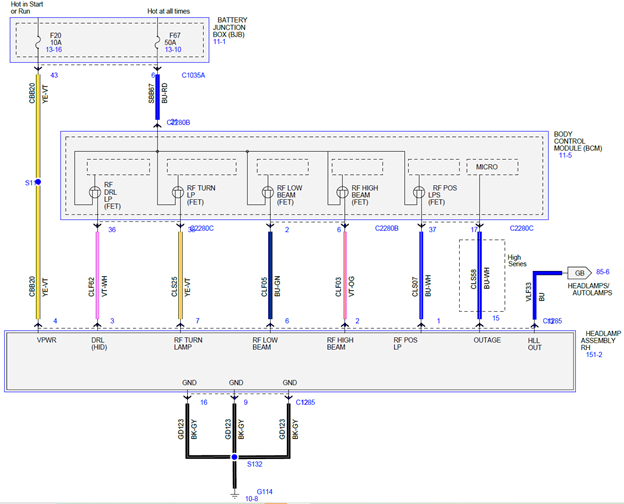
Task: Click the 'High Series' note
Action: pyautogui.click(x=517, y=260)
